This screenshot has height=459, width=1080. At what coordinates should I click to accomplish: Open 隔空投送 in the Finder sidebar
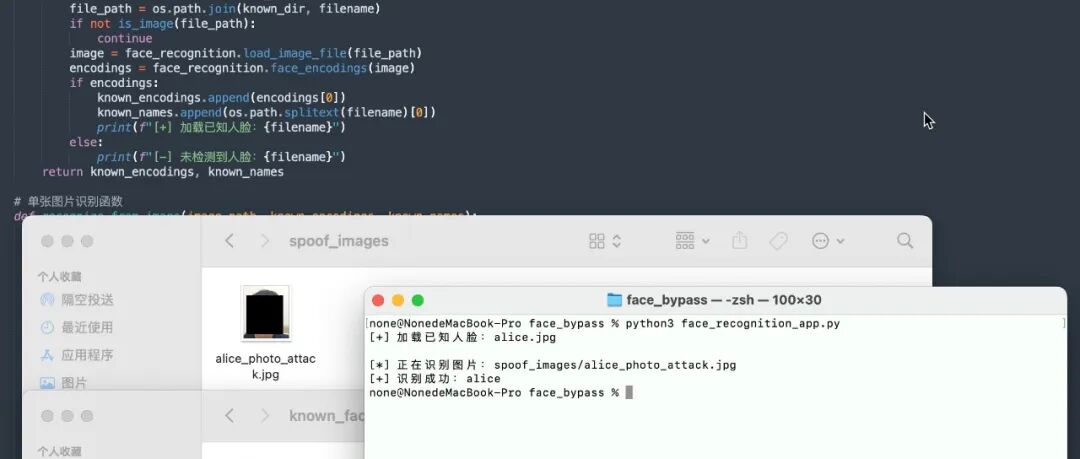(76, 300)
